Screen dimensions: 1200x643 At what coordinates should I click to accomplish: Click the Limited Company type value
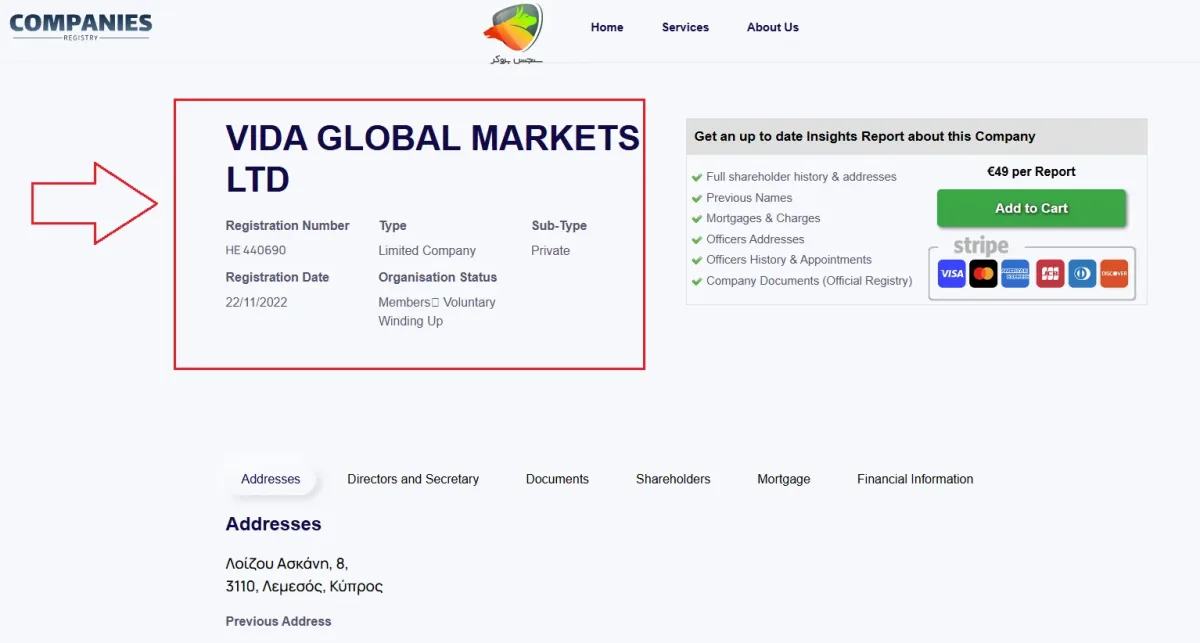(x=427, y=250)
